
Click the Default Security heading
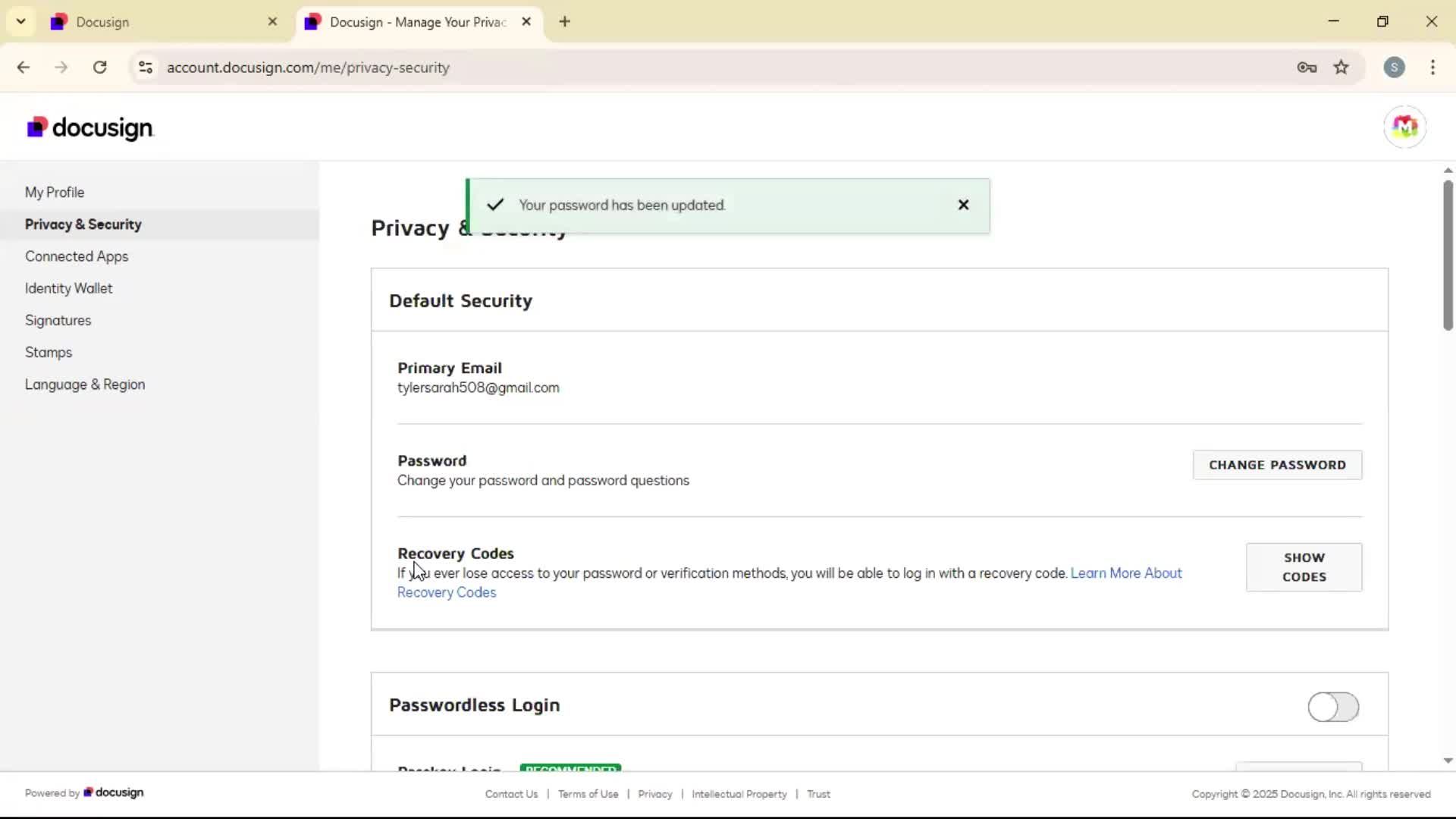460,301
